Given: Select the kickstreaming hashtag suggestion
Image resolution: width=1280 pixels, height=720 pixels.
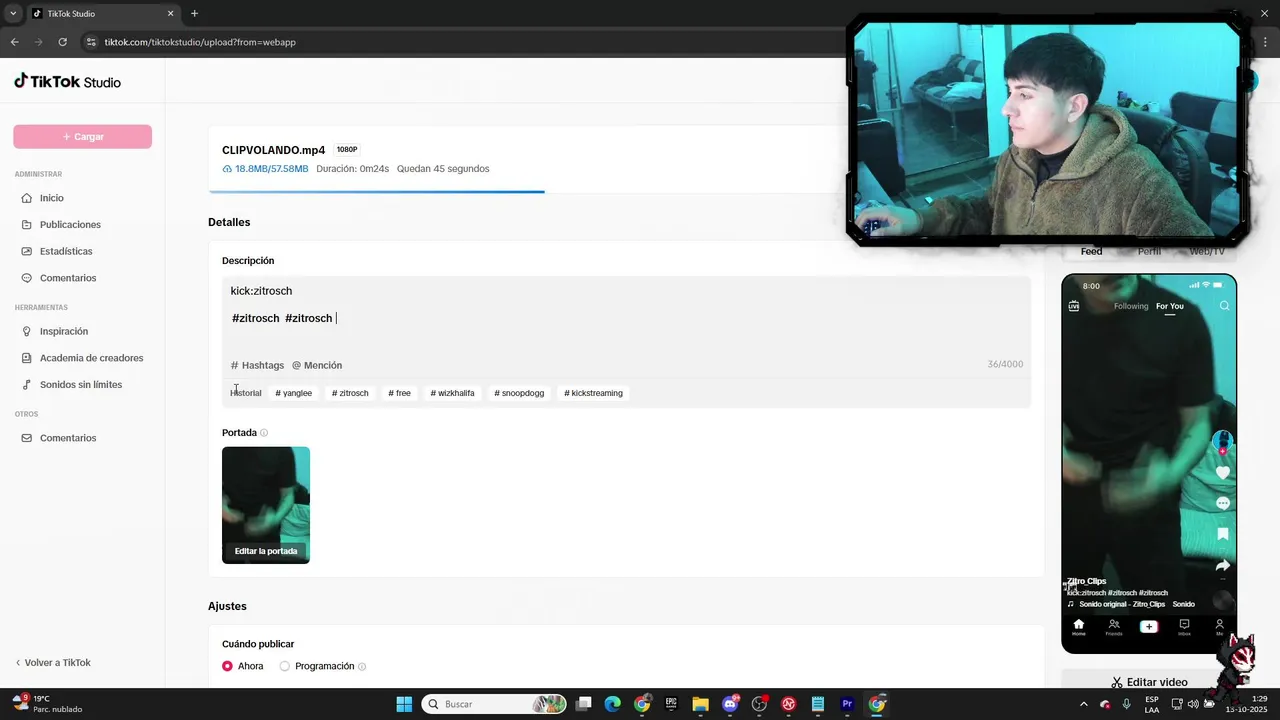Looking at the screenshot, I should [593, 393].
